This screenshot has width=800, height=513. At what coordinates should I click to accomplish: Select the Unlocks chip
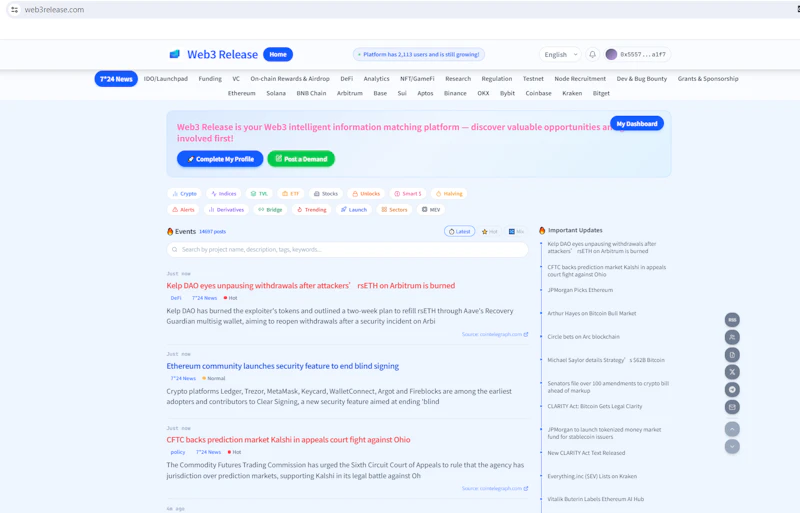point(366,193)
